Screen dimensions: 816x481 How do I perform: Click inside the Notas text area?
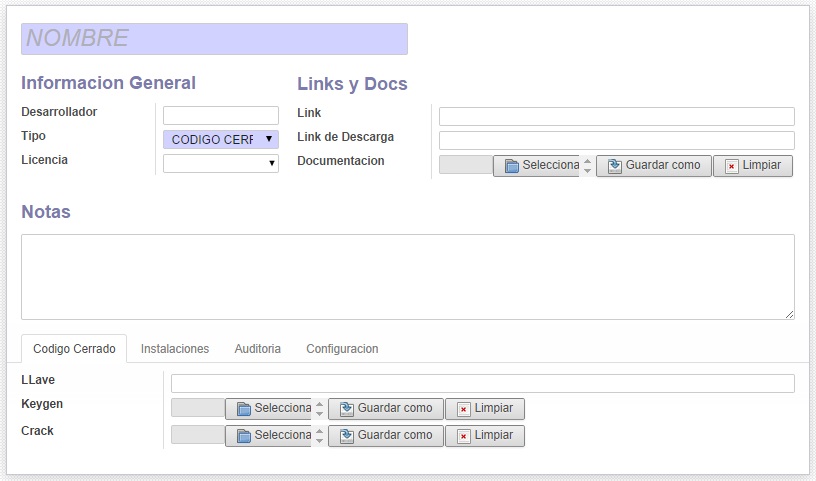coord(407,277)
